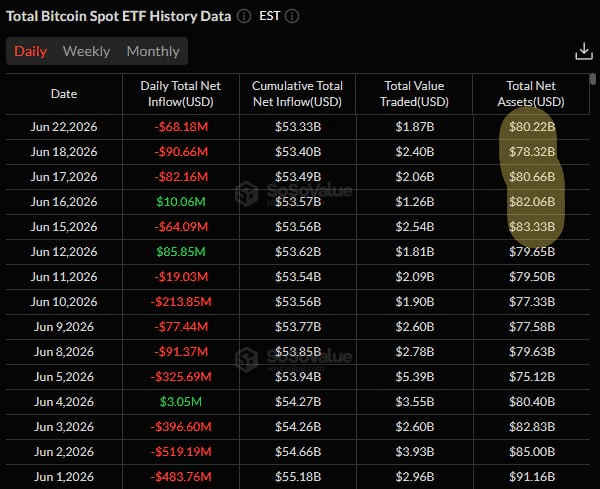The width and height of the screenshot is (600, 489).
Task: Click the Cumulative Total Net Inflow header
Action: 297,94
